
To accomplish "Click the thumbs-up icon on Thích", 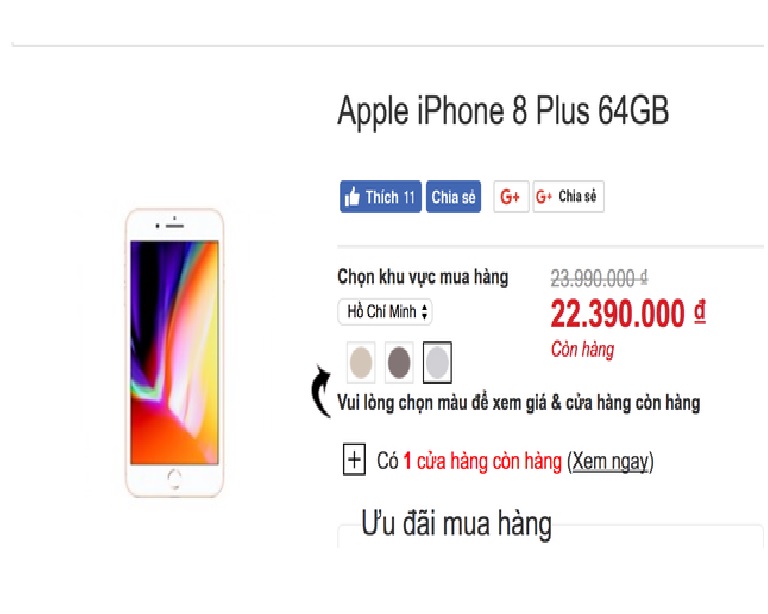I will (x=352, y=197).
